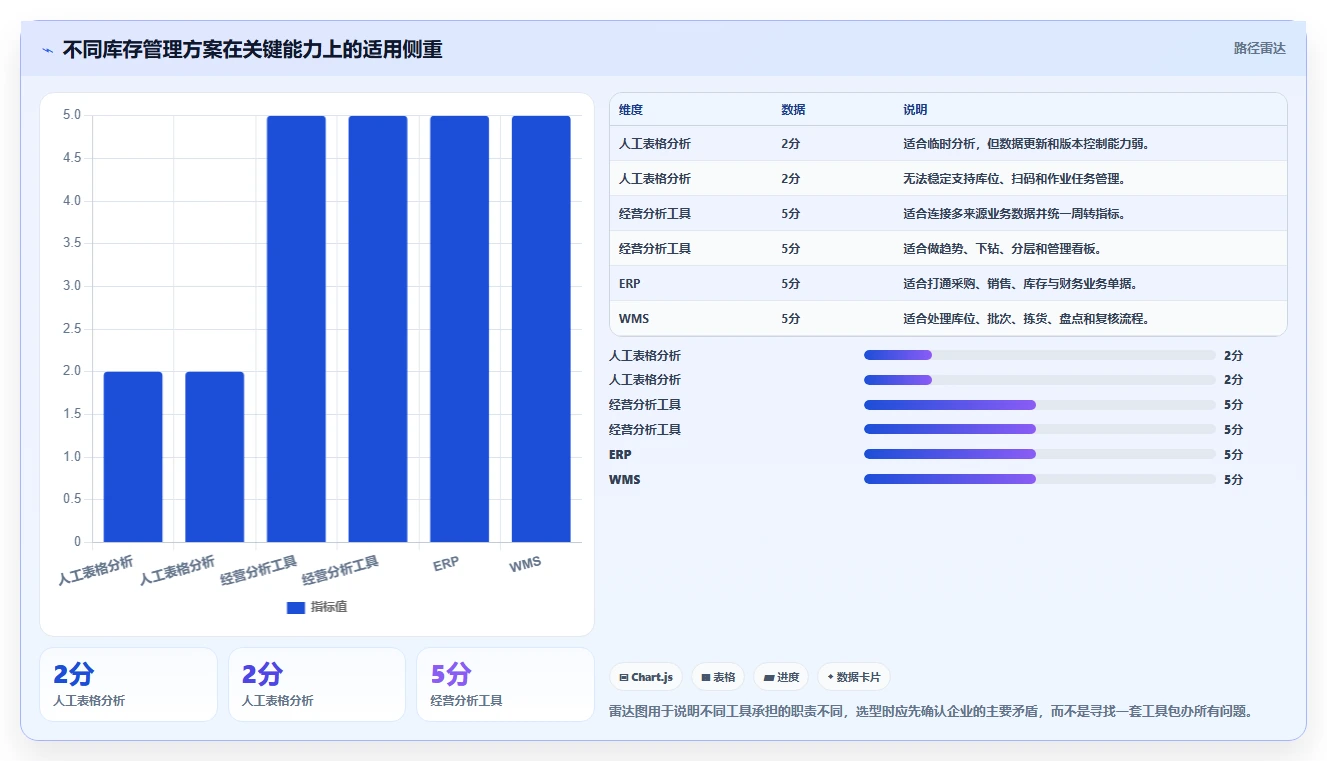Click the 3.5 tick on the chart's y-axis
1327x761 pixels.
coord(71,243)
